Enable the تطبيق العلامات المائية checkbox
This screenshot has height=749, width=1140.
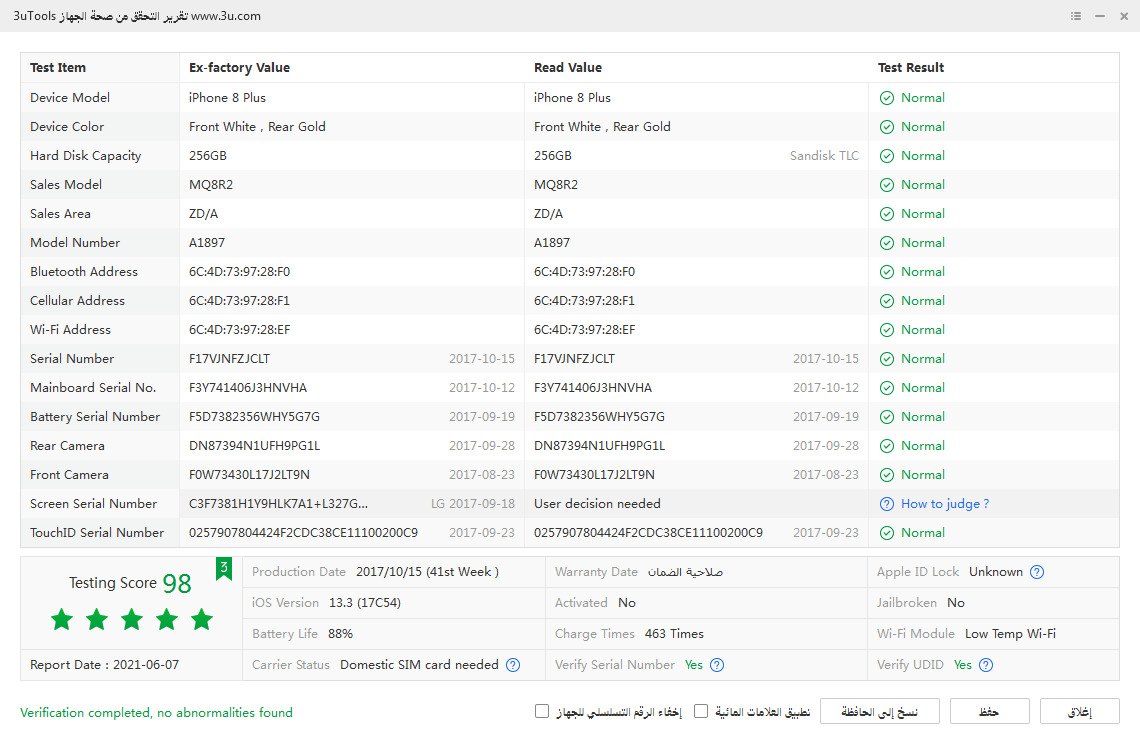(x=701, y=711)
